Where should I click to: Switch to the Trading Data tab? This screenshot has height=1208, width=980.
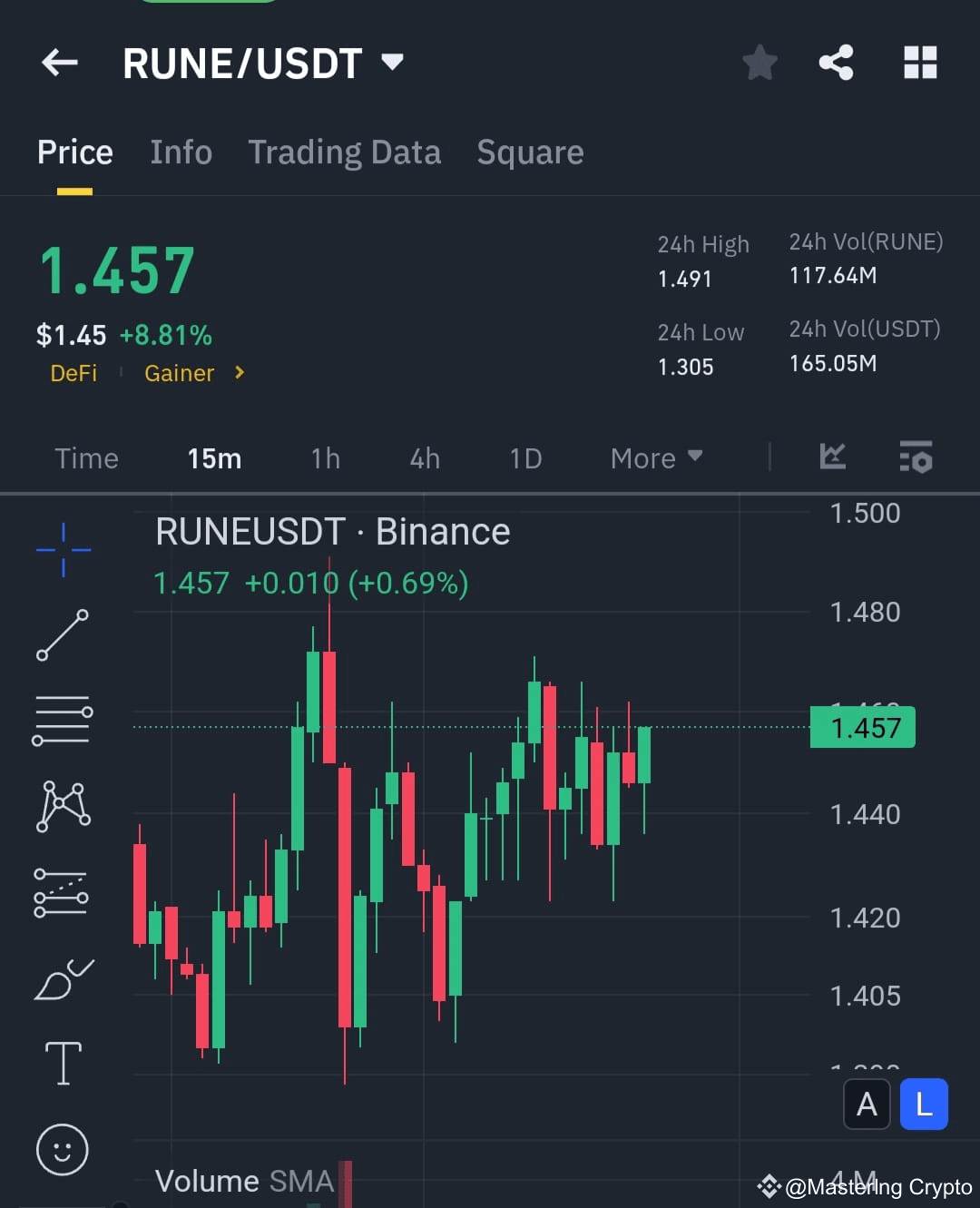tap(345, 152)
